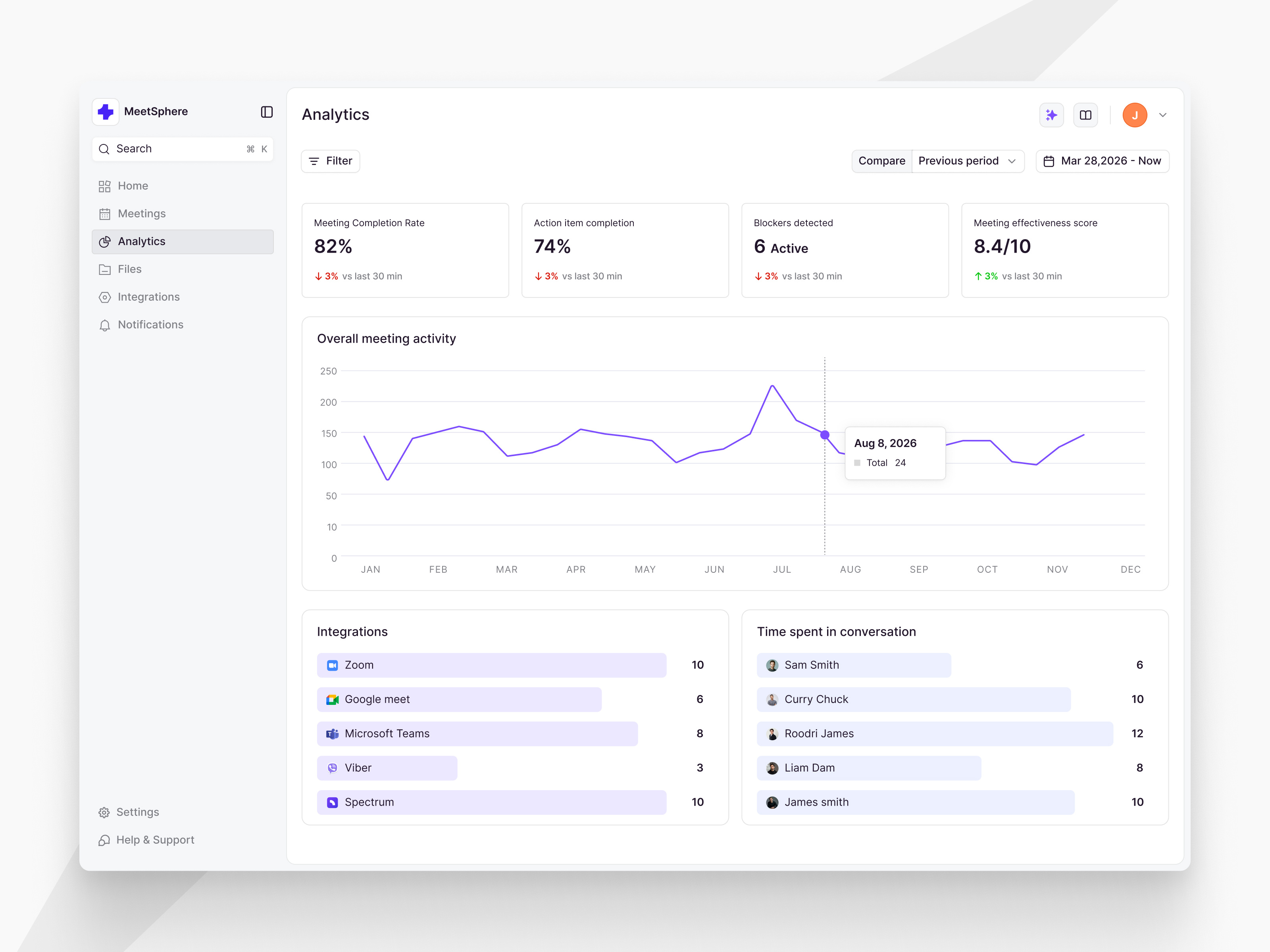Open the AI sparkle assistant button
The image size is (1270, 952).
pyautogui.click(x=1051, y=115)
